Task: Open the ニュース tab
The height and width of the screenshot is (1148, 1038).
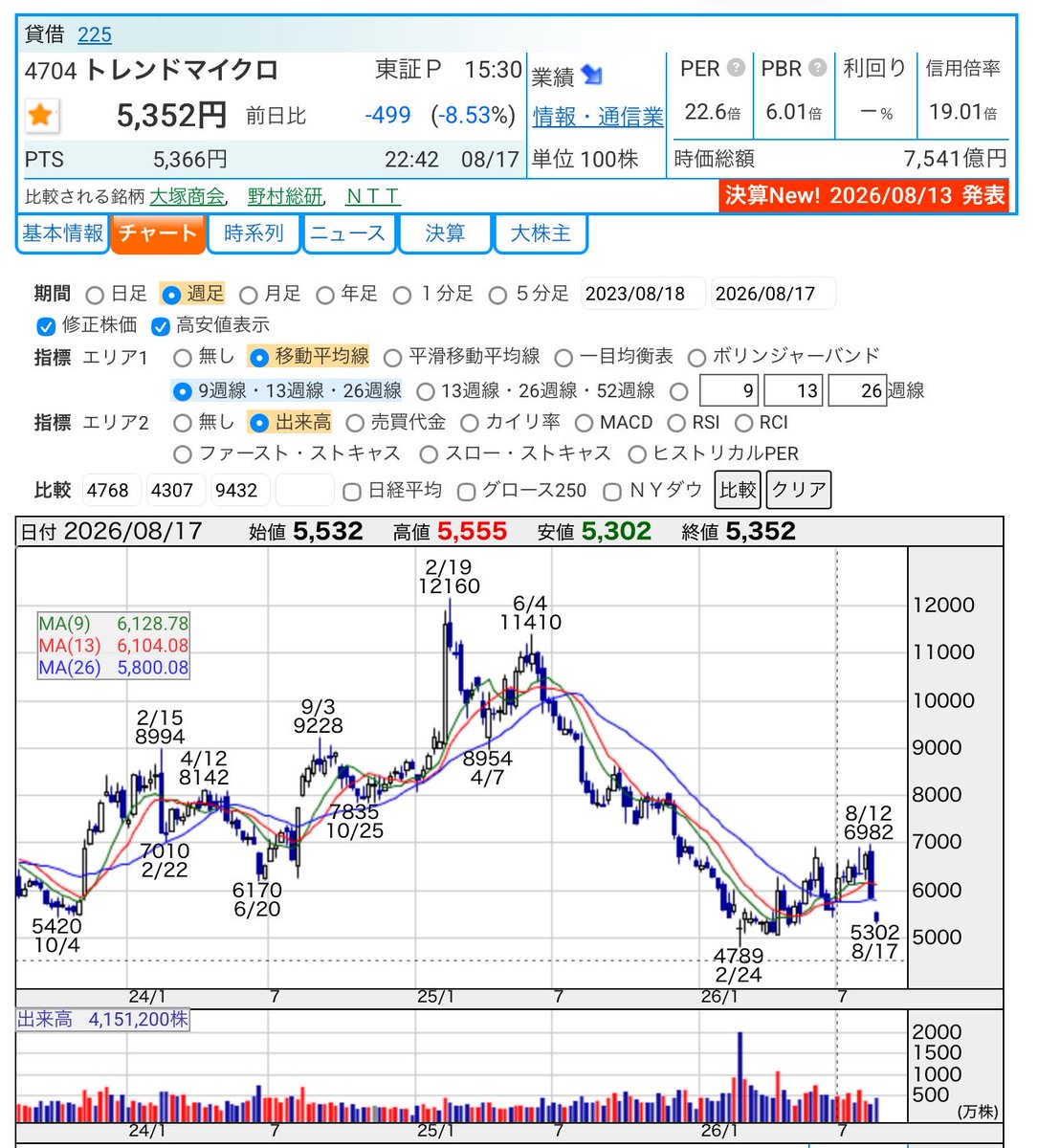Action: tap(348, 234)
